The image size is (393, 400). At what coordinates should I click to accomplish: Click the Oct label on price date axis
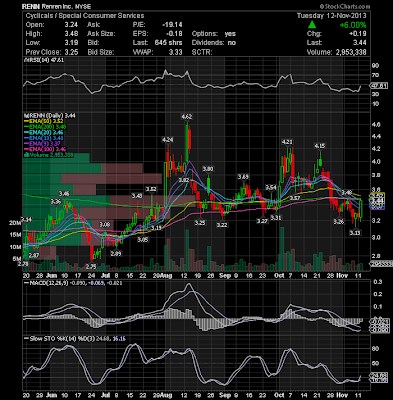[279, 276]
